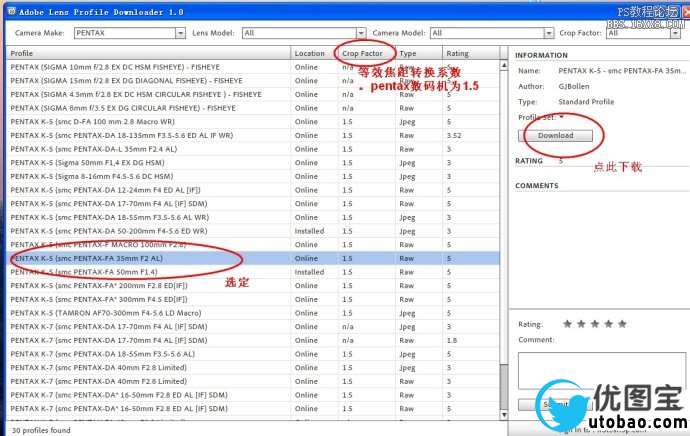690x436 pixels.
Task: Select K-5 Sigma 50mm F1,4 EX DG HSM profile
Action: [x=253, y=162]
